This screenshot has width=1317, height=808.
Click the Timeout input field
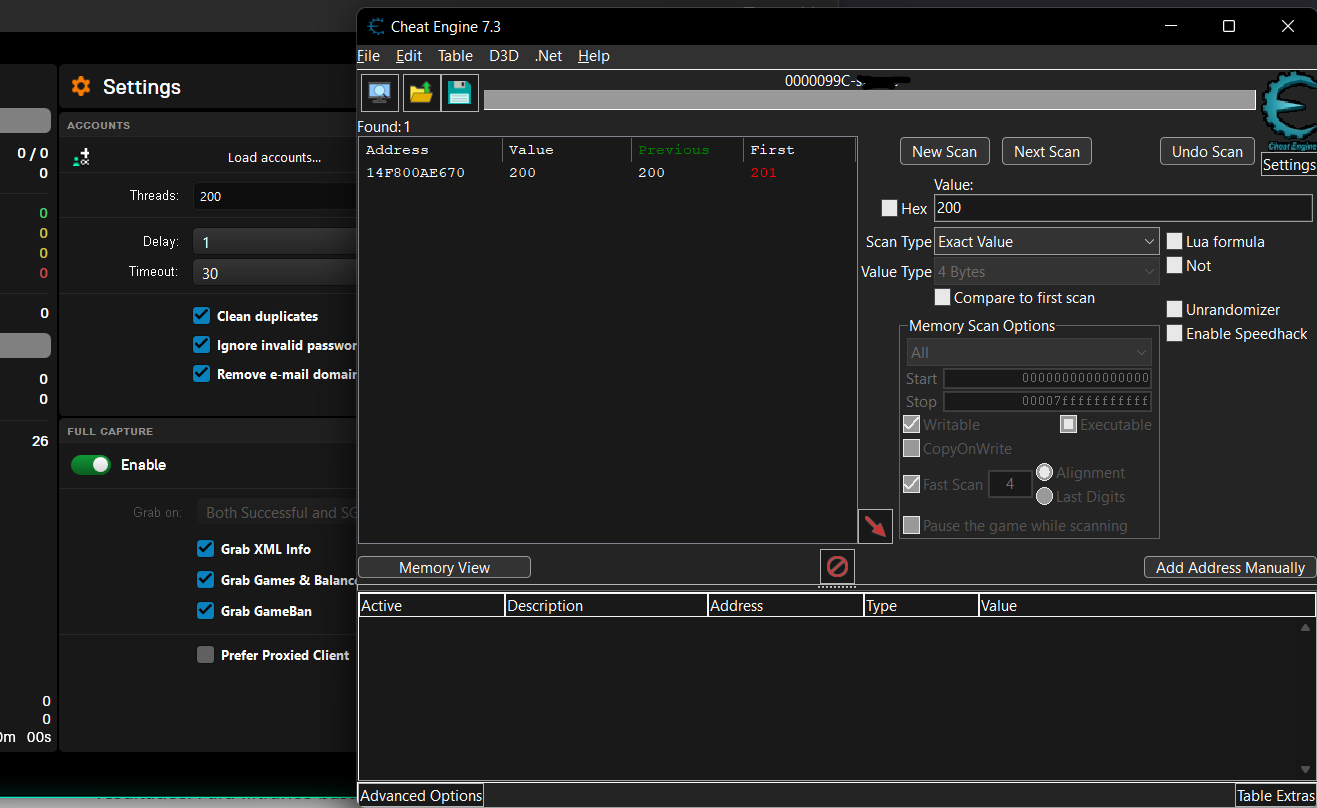(275, 272)
